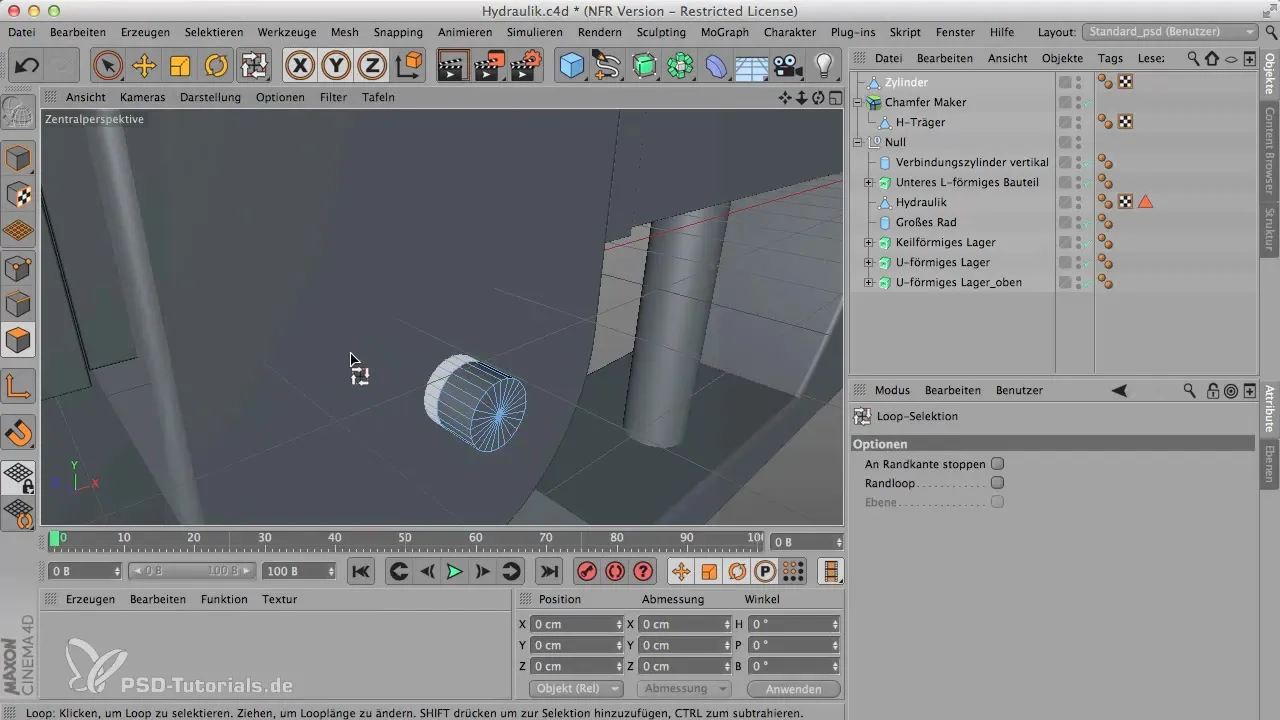Switch the coordinate system icon

[408, 67]
